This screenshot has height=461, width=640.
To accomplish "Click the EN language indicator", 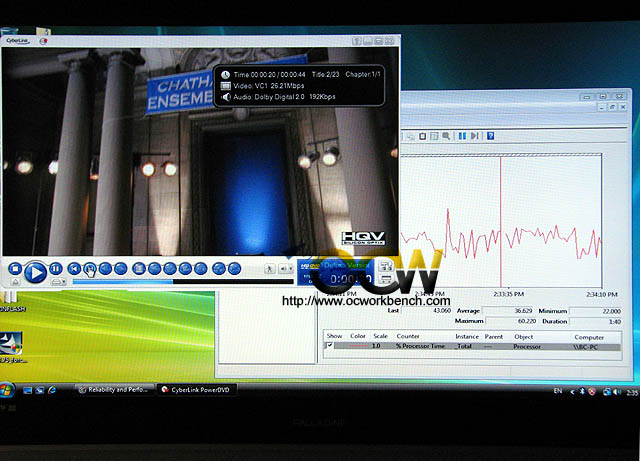I will click(558, 391).
